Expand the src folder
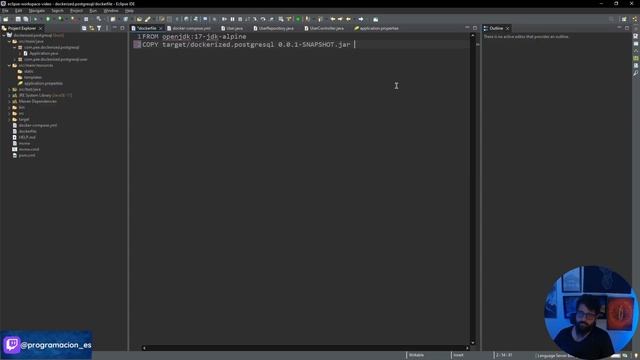640x360 pixels. (x=9, y=113)
